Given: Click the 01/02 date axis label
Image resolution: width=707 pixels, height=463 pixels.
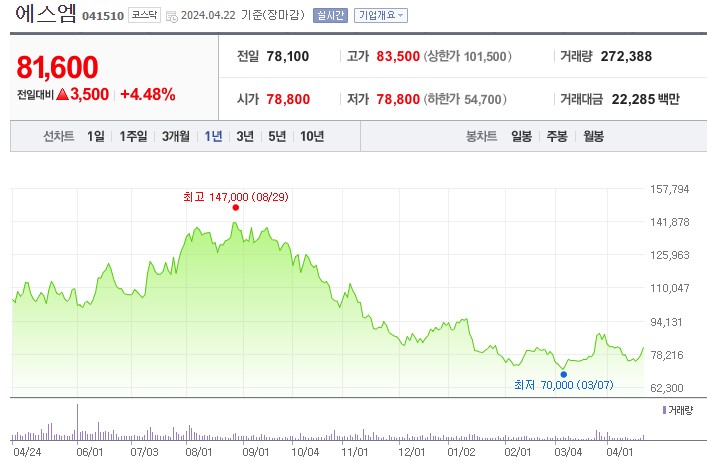Looking at the screenshot, I should 461,452.
